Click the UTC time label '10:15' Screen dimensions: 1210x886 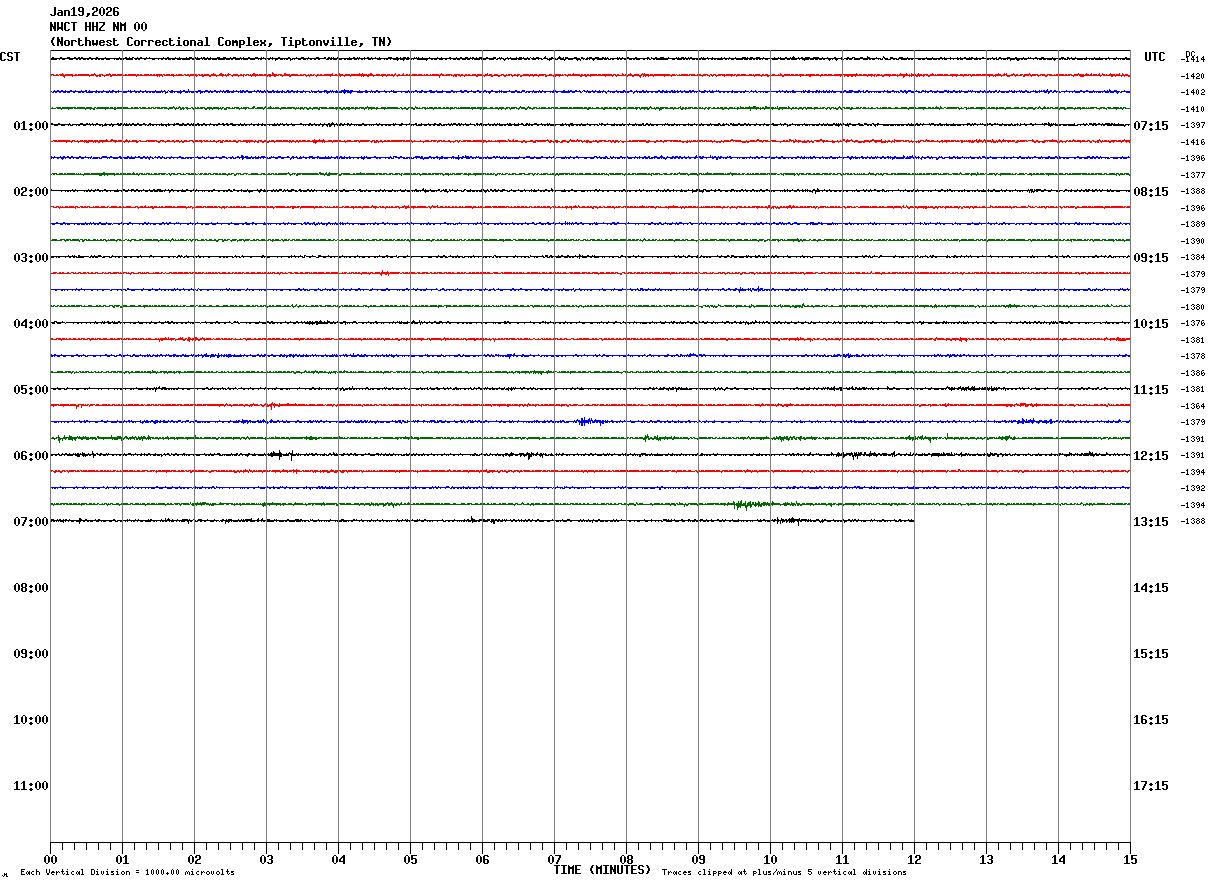(1151, 324)
